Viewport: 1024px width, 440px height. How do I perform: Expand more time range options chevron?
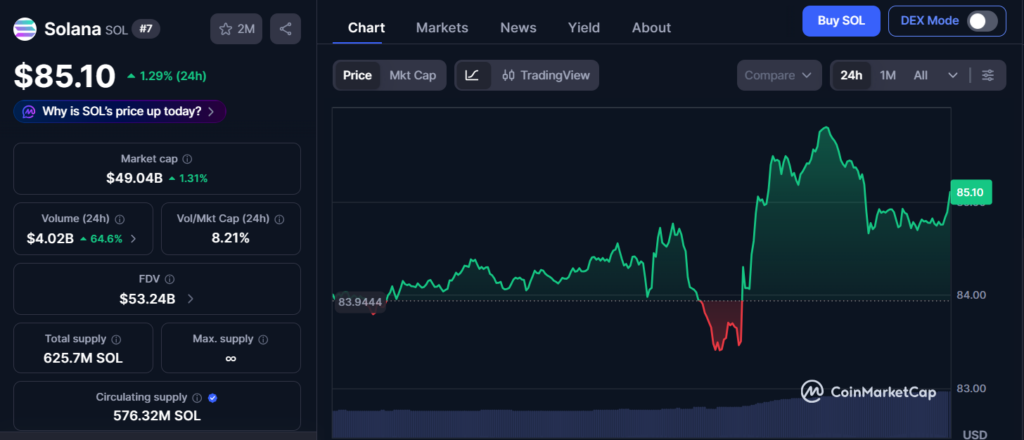coord(953,75)
